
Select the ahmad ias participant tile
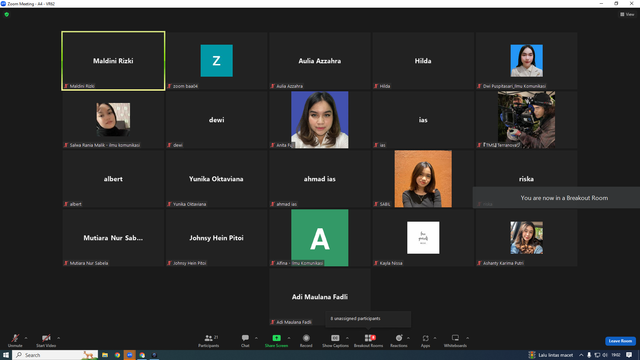coord(320,179)
